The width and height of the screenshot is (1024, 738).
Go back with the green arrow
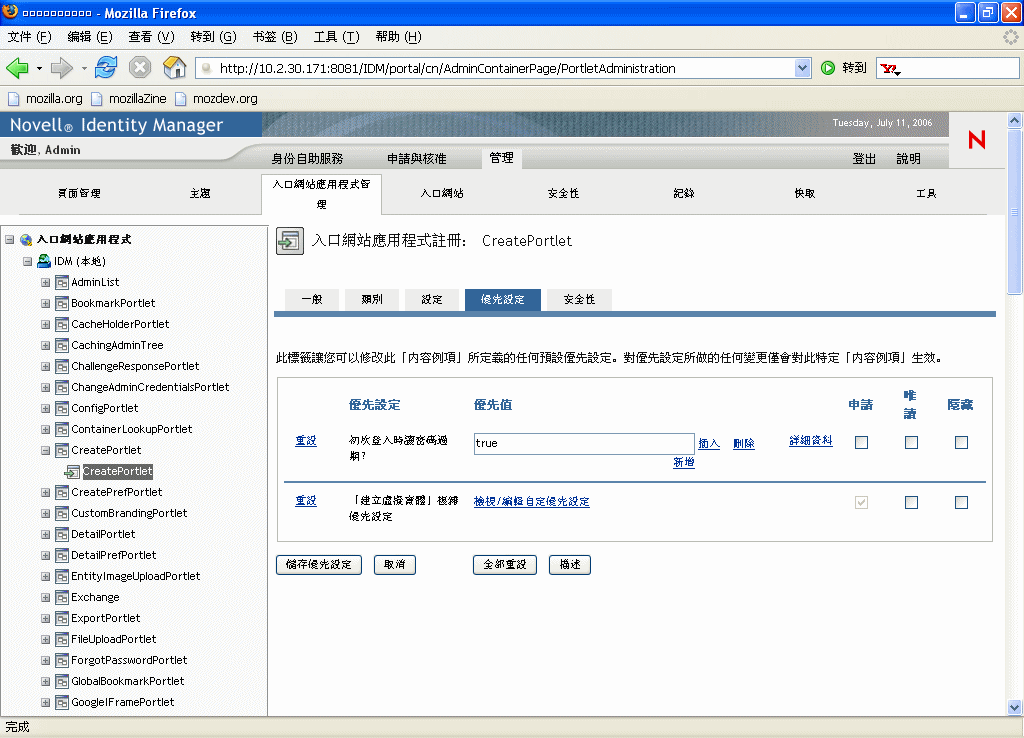coord(18,68)
